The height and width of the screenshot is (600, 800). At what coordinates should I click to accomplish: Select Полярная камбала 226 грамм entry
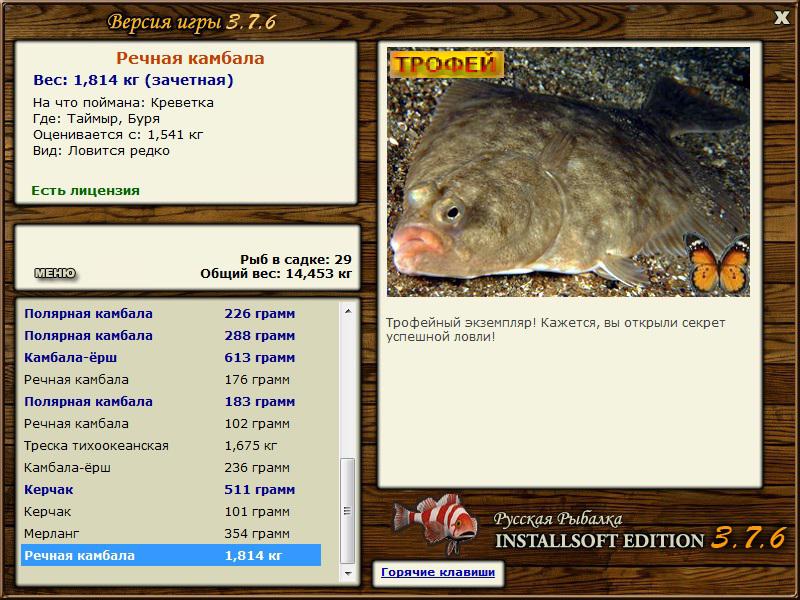click(171, 314)
